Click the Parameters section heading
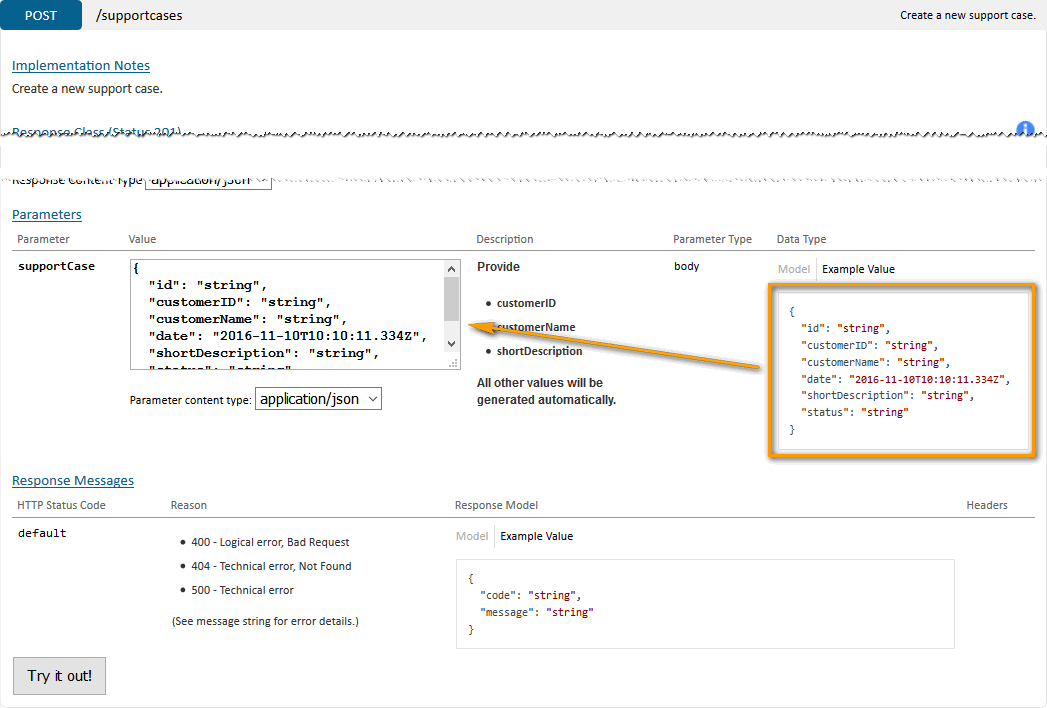This screenshot has height=708, width=1047. 47,215
